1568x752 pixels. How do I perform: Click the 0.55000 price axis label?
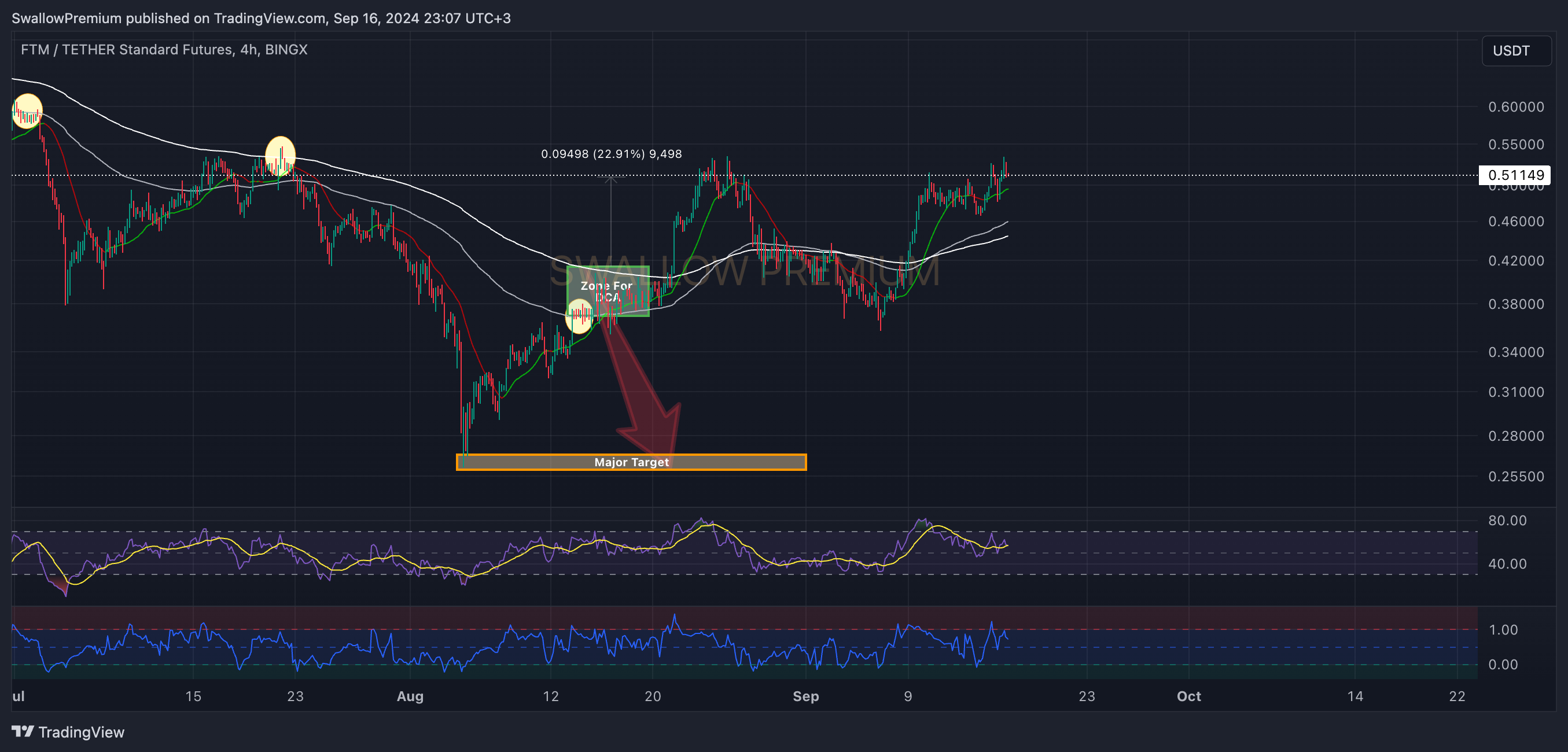1516,145
